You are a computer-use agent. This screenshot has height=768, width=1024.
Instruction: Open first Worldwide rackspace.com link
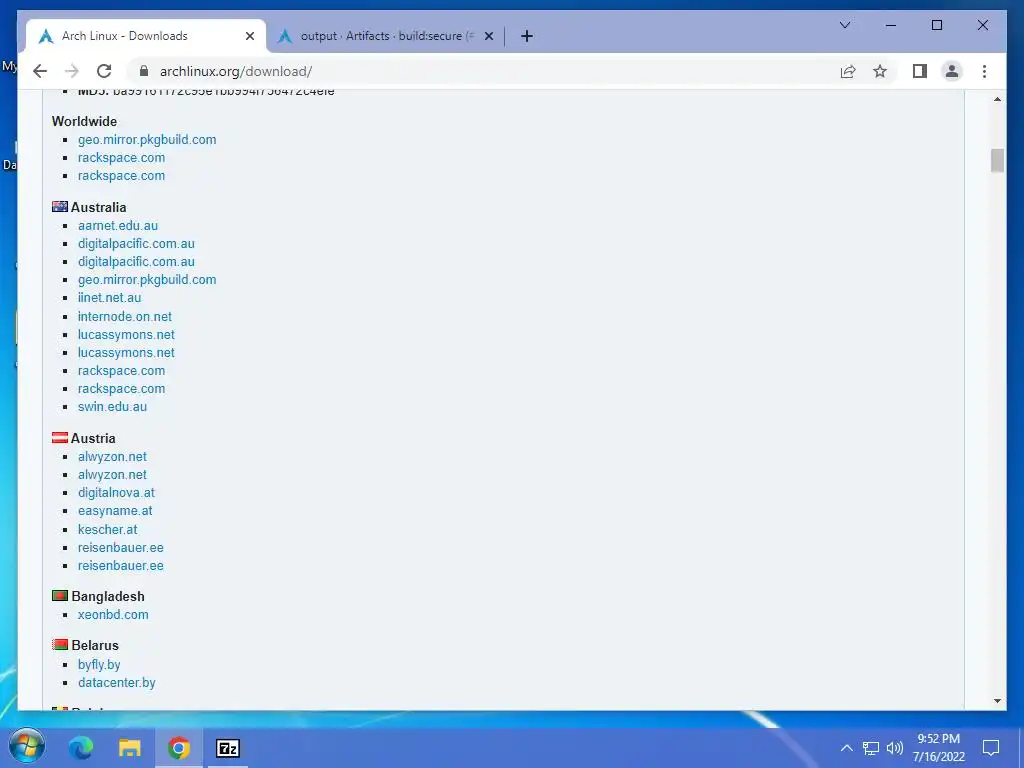(x=121, y=157)
